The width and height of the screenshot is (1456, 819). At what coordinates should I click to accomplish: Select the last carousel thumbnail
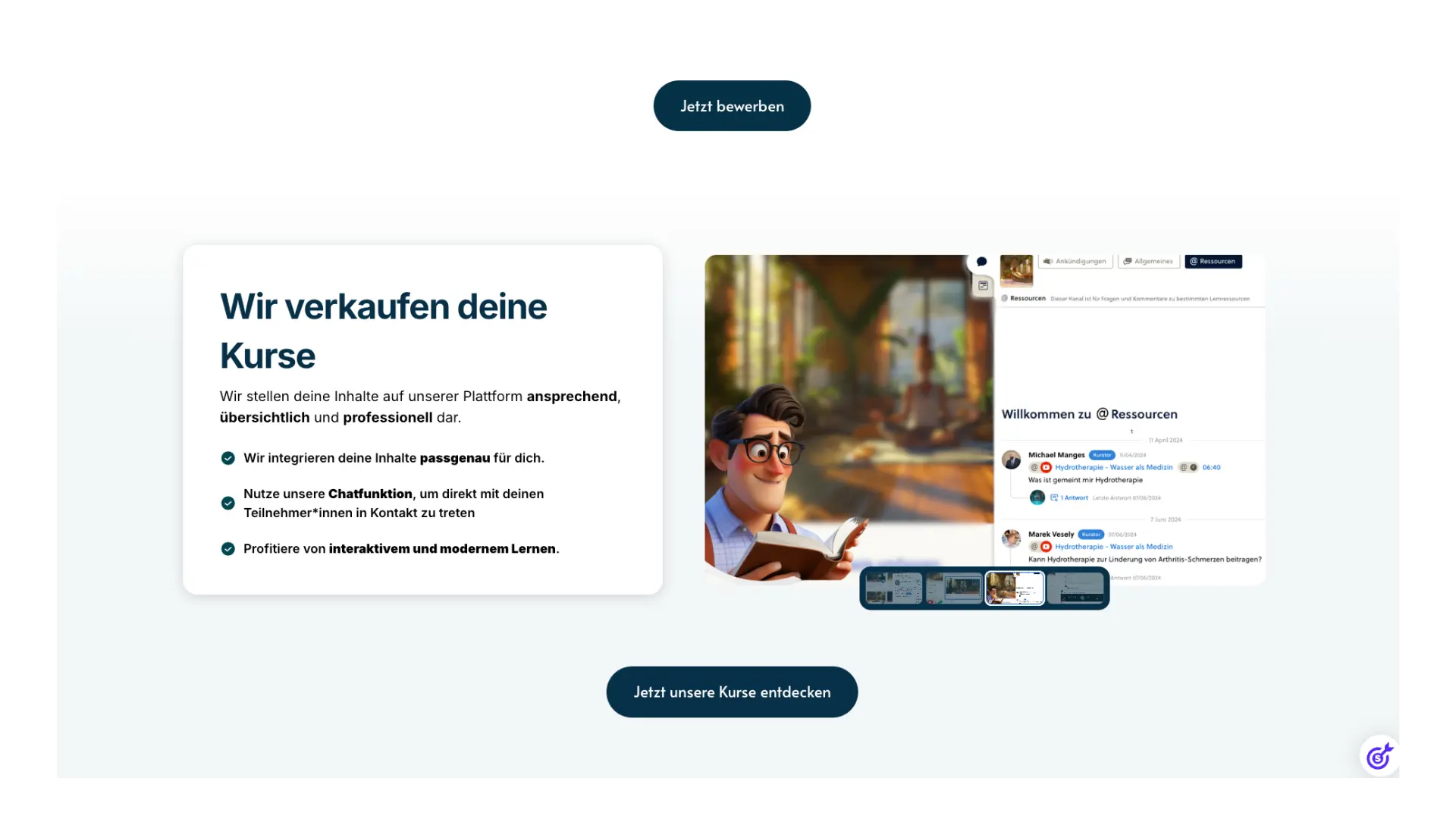click(x=1075, y=588)
